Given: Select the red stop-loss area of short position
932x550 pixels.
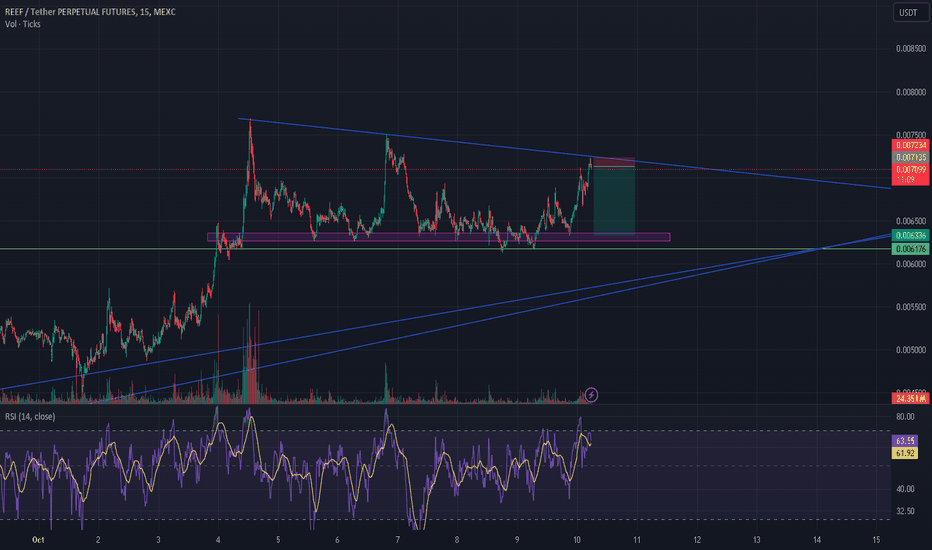Looking at the screenshot, I should tap(614, 162).
